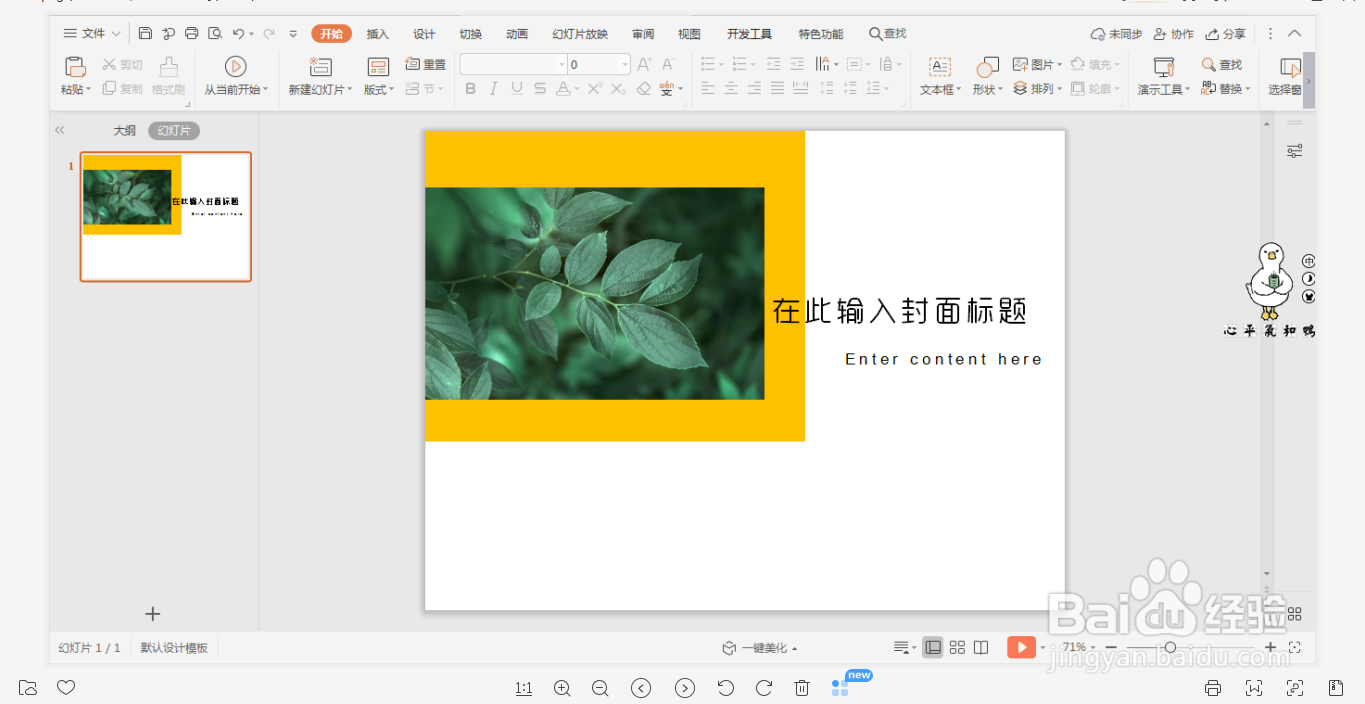This screenshot has width=1365, height=704.
Task: Click the Reset (重置) button
Action: tap(426, 65)
